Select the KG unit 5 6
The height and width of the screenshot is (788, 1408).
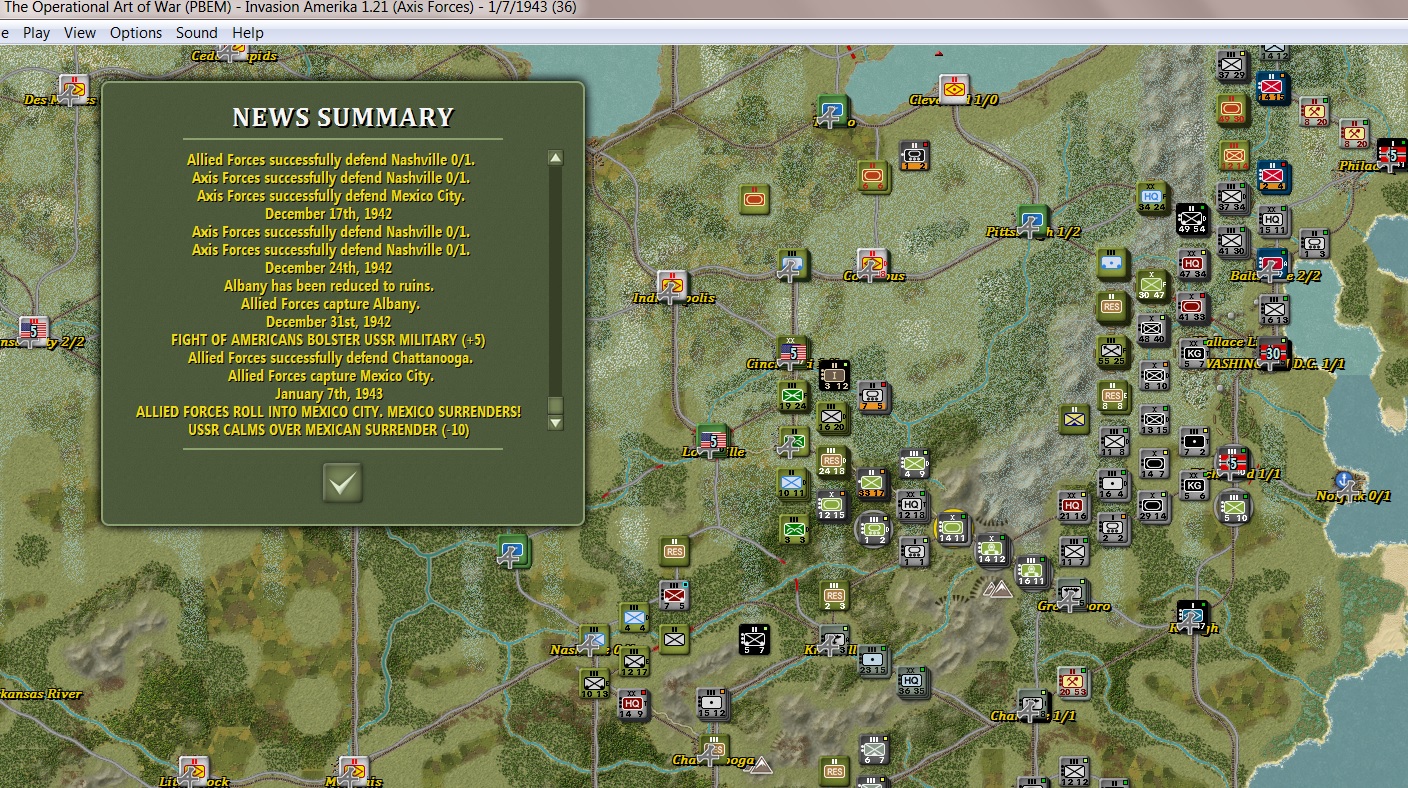1193,486
